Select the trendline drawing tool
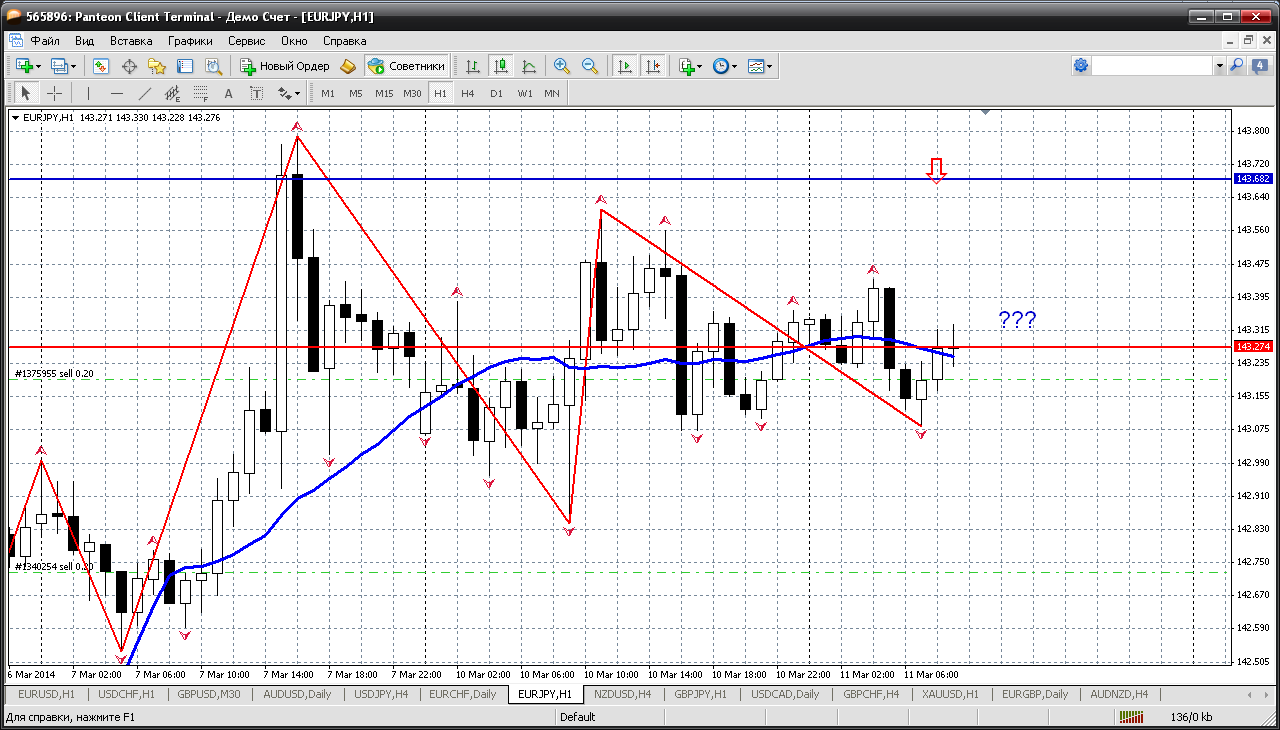1280x730 pixels. [x=144, y=93]
